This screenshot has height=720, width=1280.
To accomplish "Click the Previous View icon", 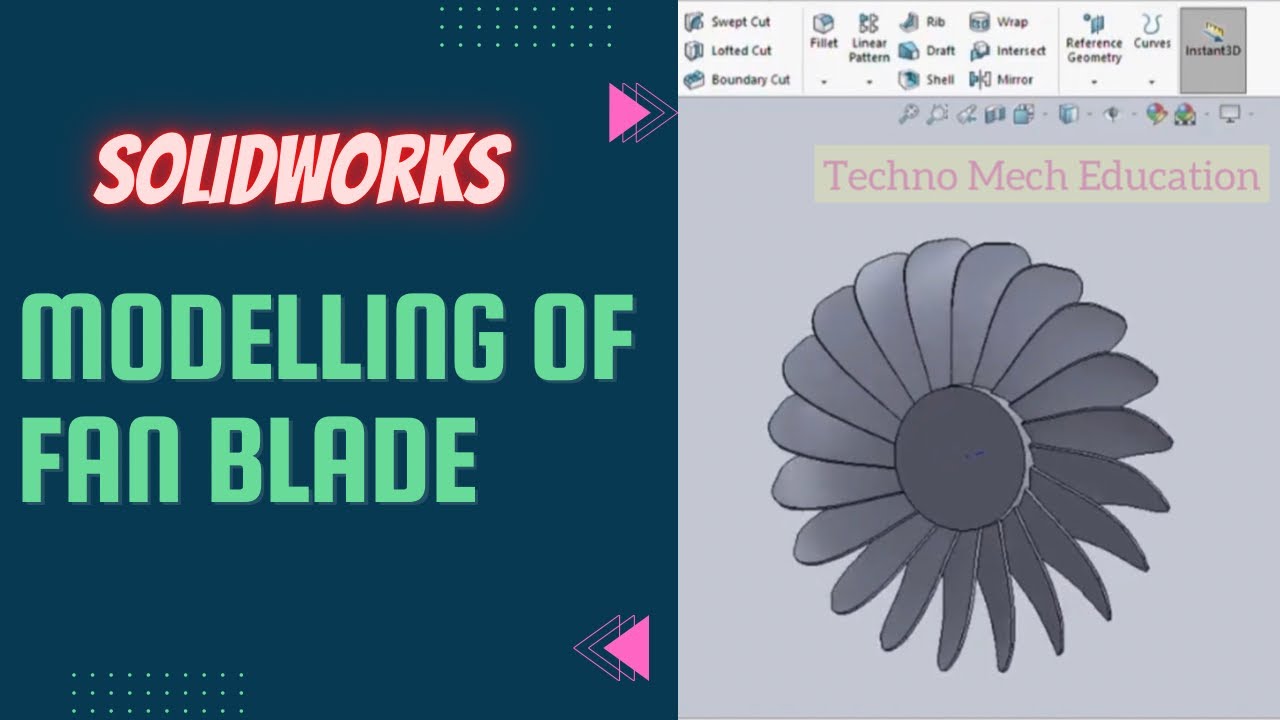I will (966, 115).
